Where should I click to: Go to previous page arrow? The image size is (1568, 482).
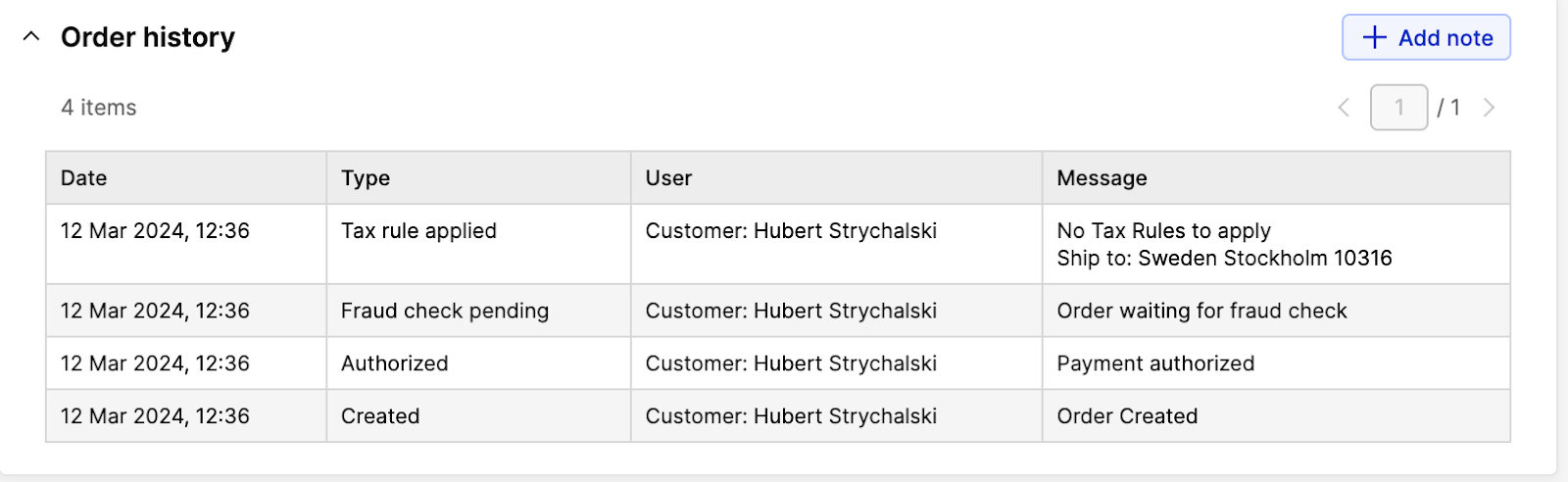(1344, 108)
